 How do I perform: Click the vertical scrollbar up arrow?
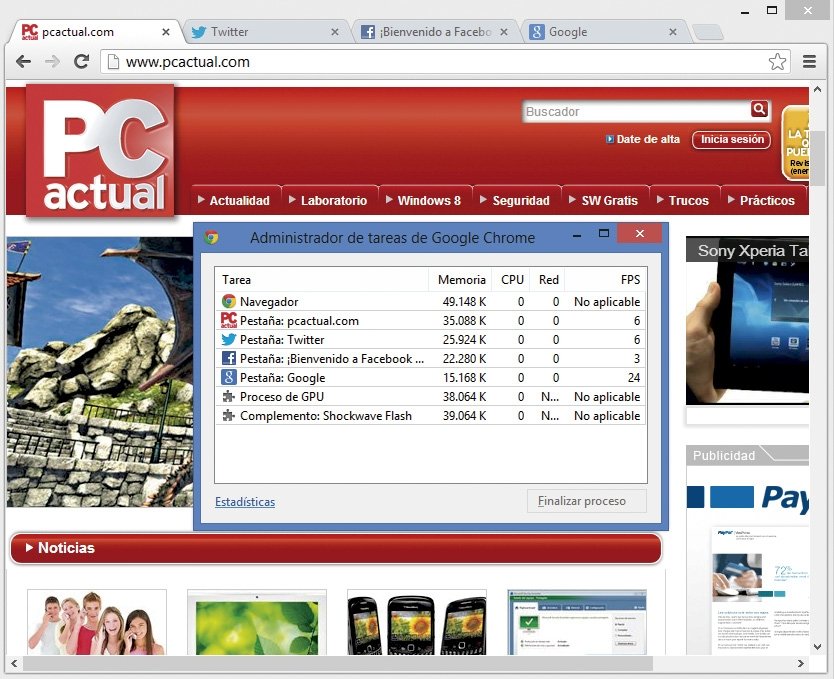point(818,89)
